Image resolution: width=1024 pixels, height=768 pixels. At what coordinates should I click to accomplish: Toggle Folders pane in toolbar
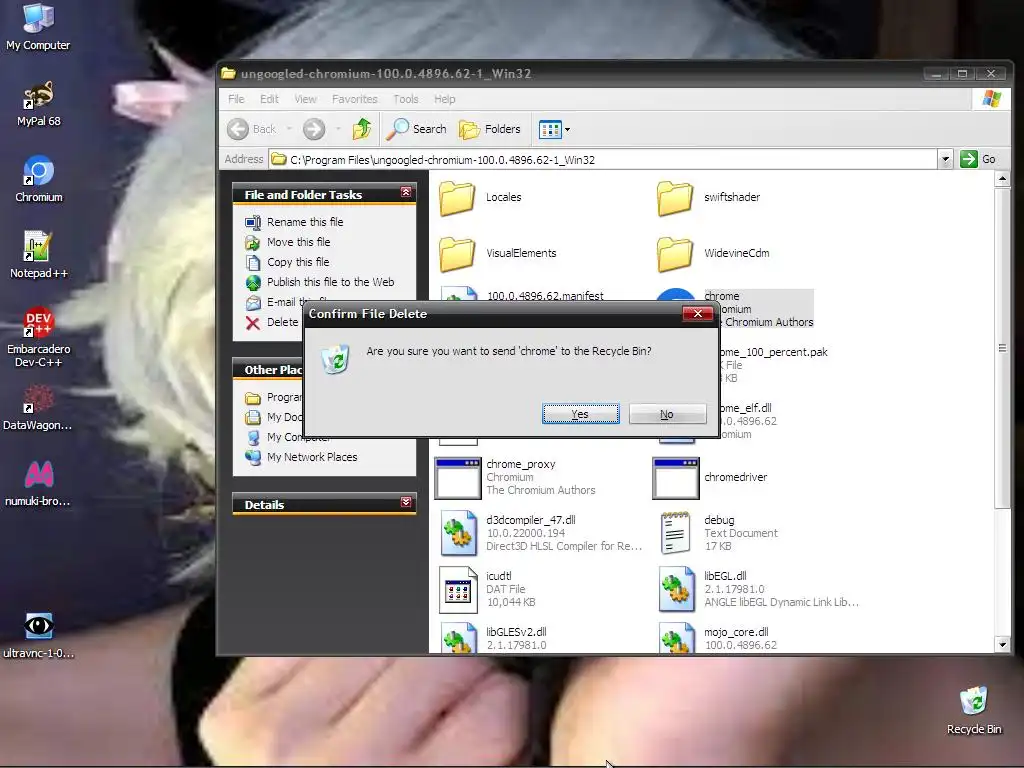coord(490,129)
